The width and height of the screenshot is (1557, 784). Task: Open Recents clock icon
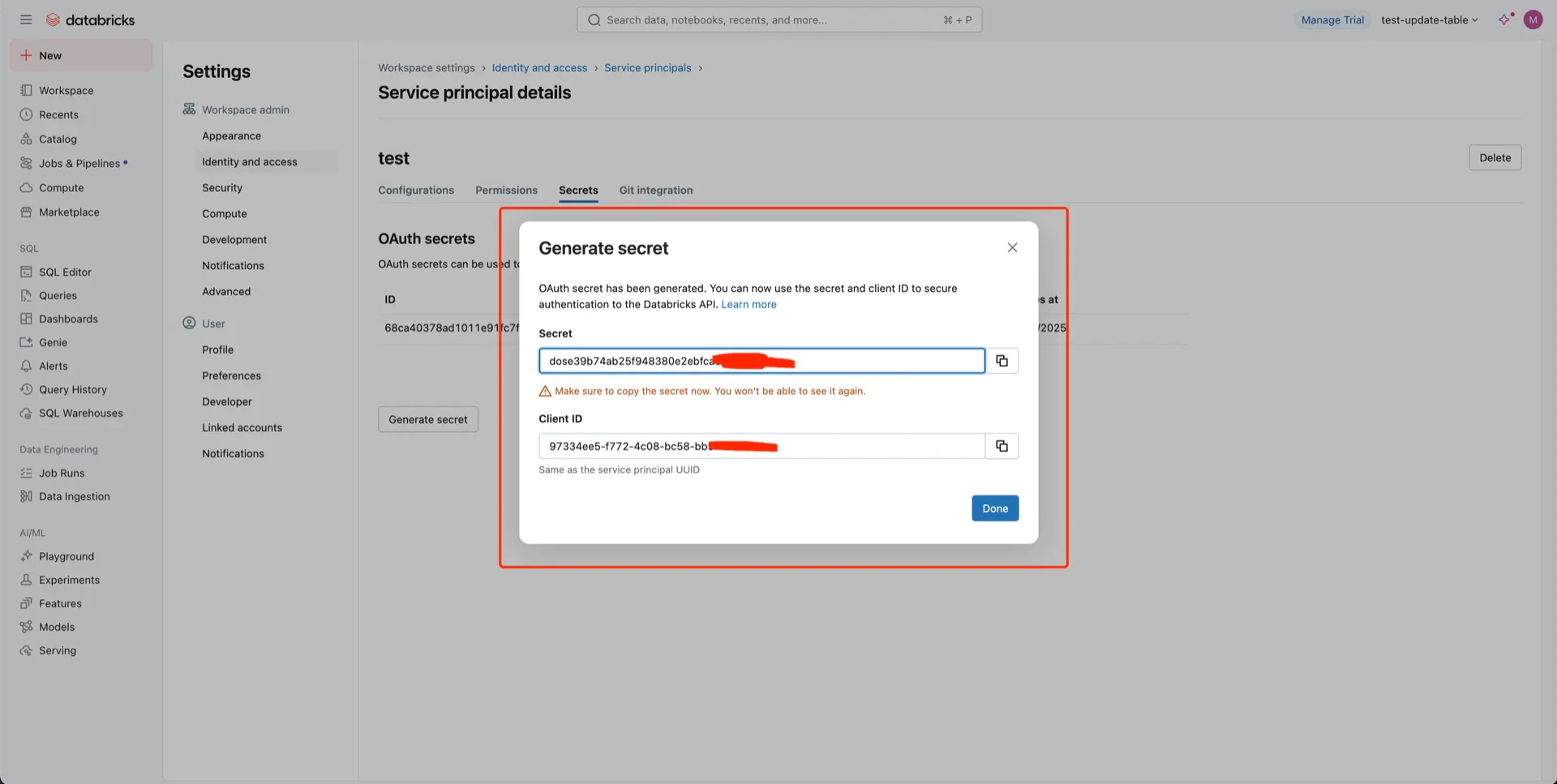26,114
